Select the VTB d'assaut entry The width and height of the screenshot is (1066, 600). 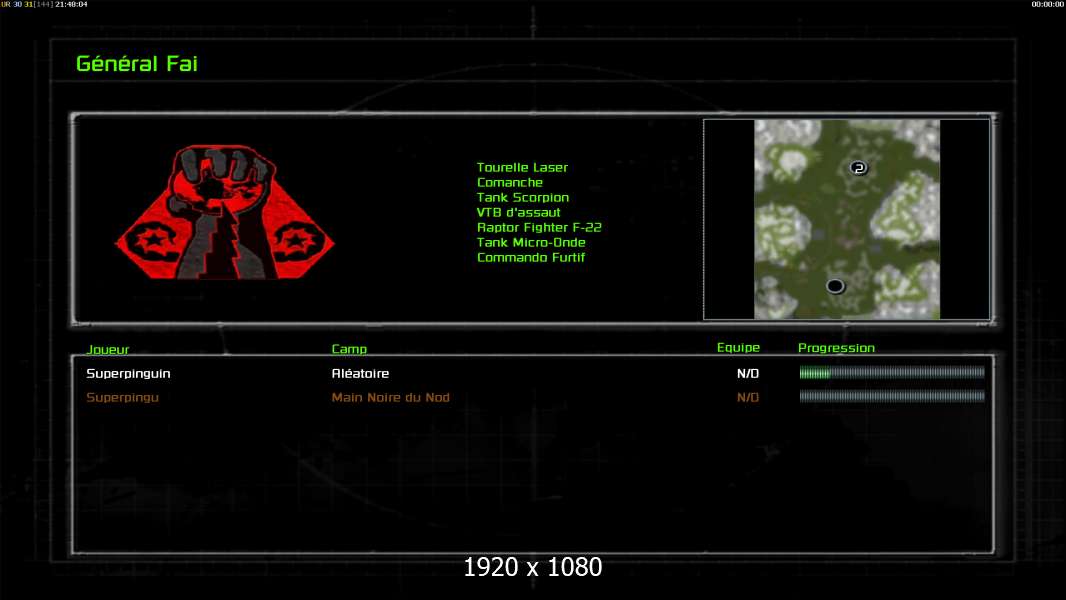click(x=519, y=212)
